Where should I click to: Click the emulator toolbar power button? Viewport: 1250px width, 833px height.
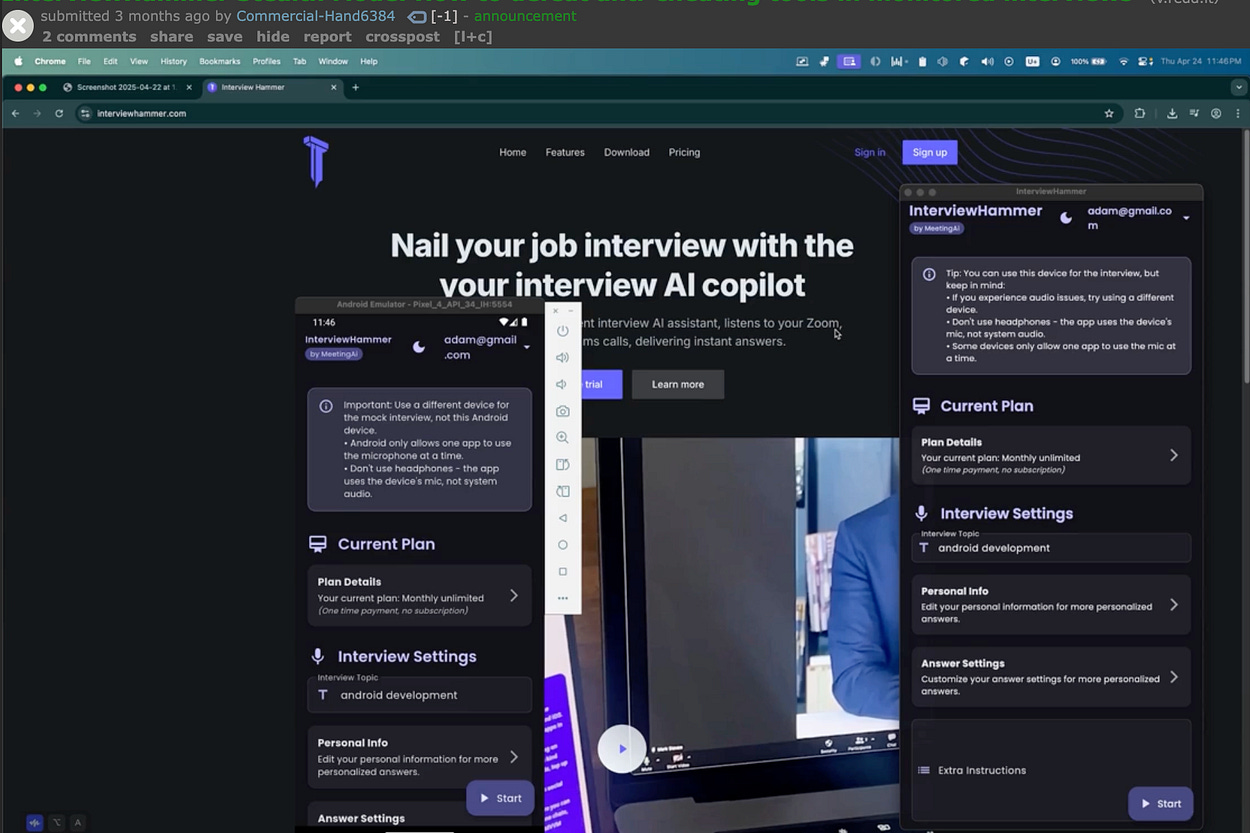click(x=563, y=331)
